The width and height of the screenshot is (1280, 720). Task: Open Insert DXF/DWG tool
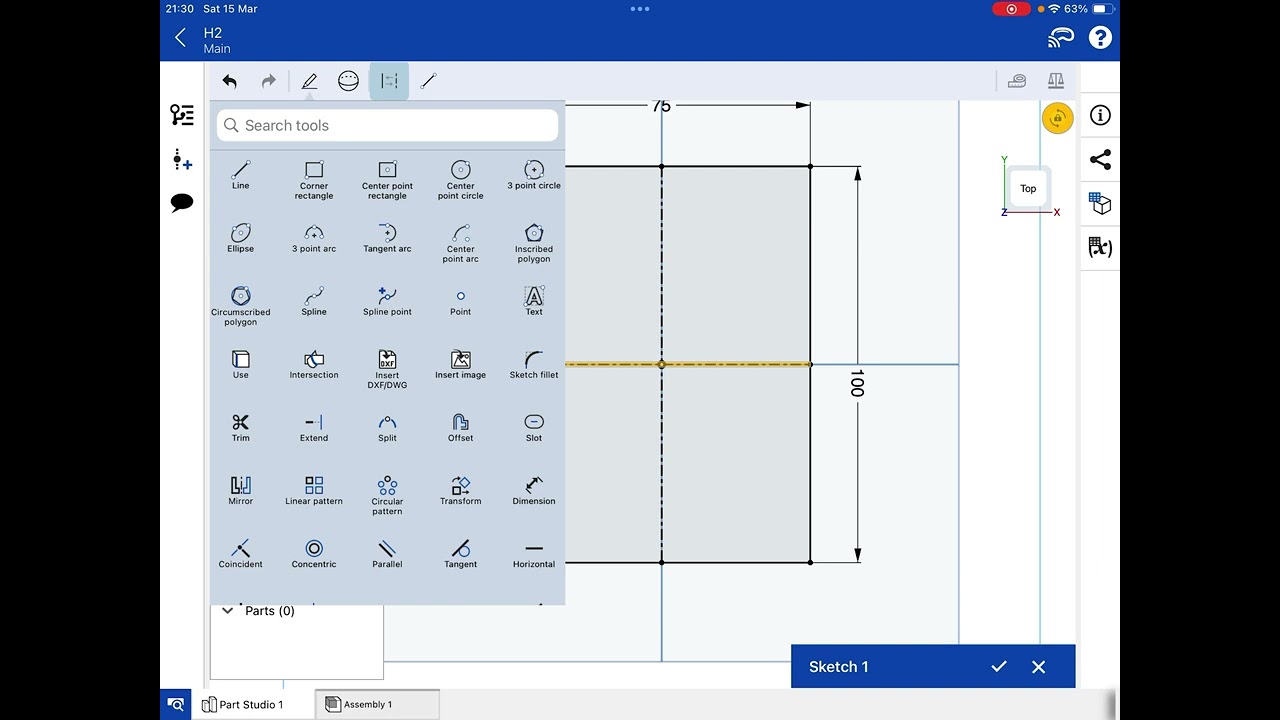387,369
